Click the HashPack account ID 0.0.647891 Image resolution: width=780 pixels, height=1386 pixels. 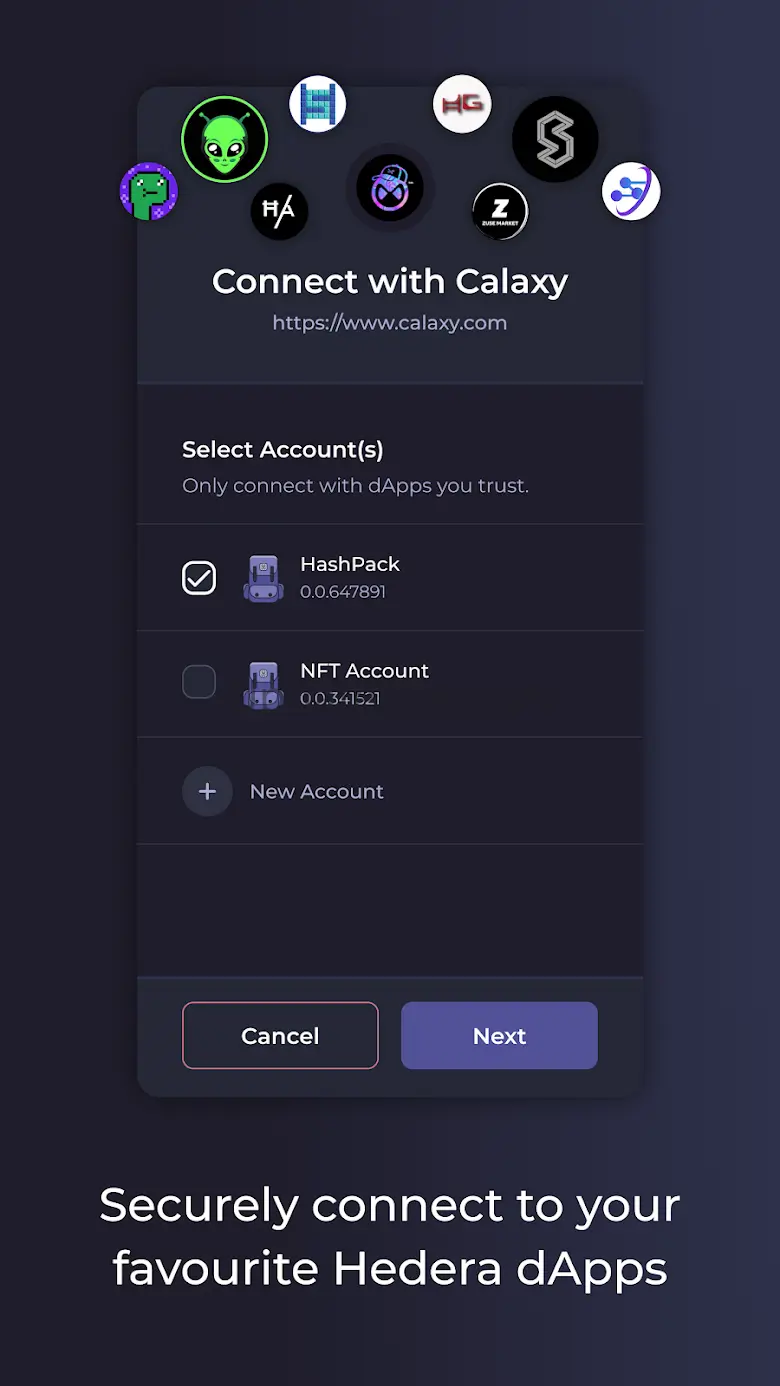point(343,592)
